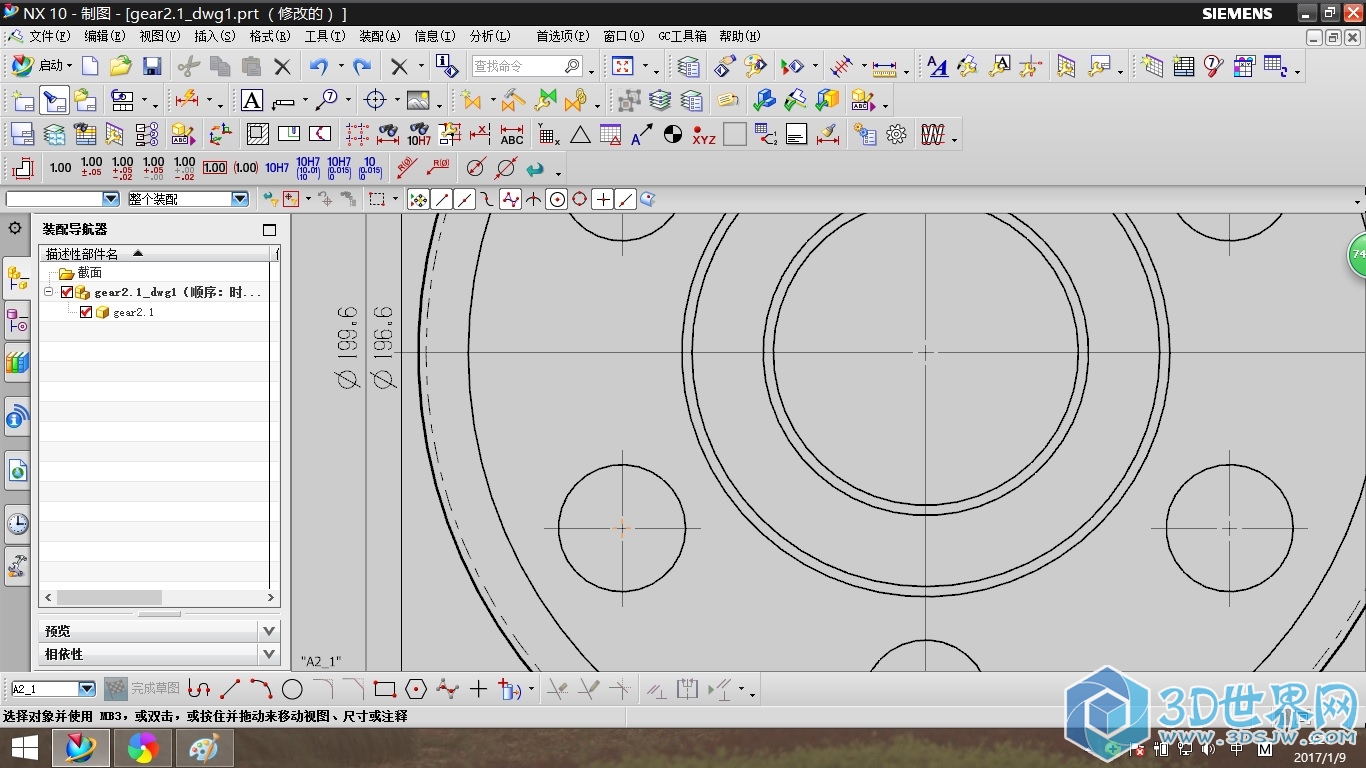Open the GC工具箱 menu
This screenshot has width=1366, height=768.
click(x=682, y=35)
